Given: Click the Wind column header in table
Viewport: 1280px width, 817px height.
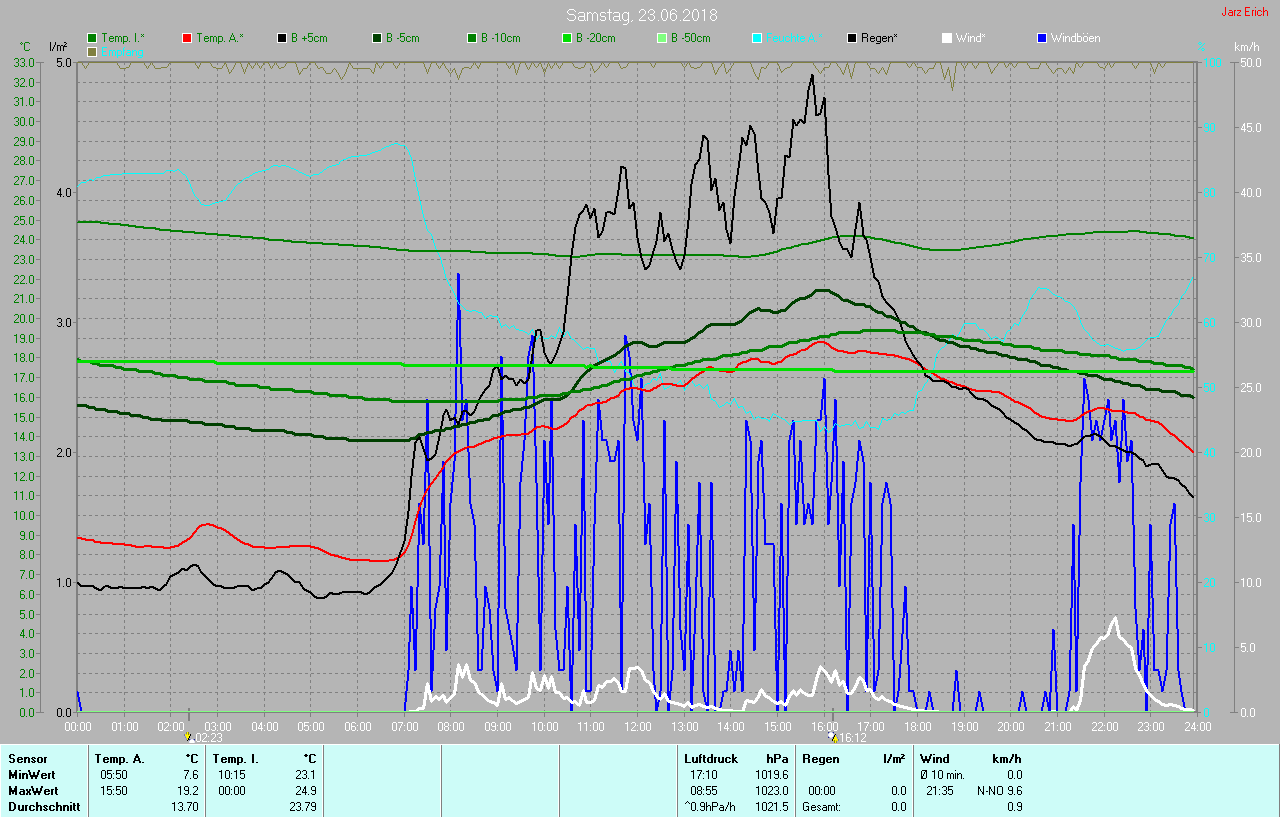Looking at the screenshot, I should pyautogui.click(x=935, y=759).
